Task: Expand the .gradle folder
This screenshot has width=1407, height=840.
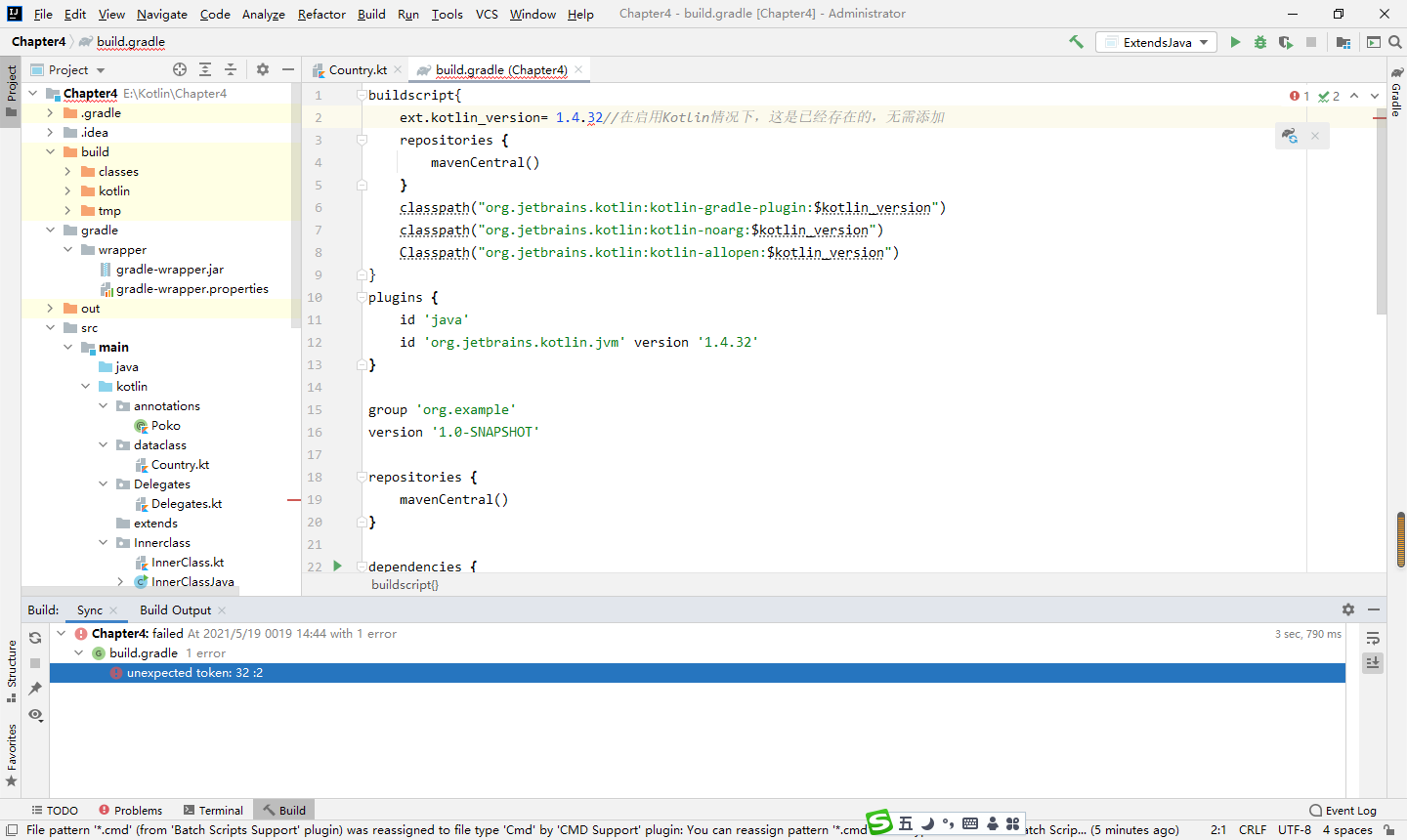Action: [x=50, y=112]
